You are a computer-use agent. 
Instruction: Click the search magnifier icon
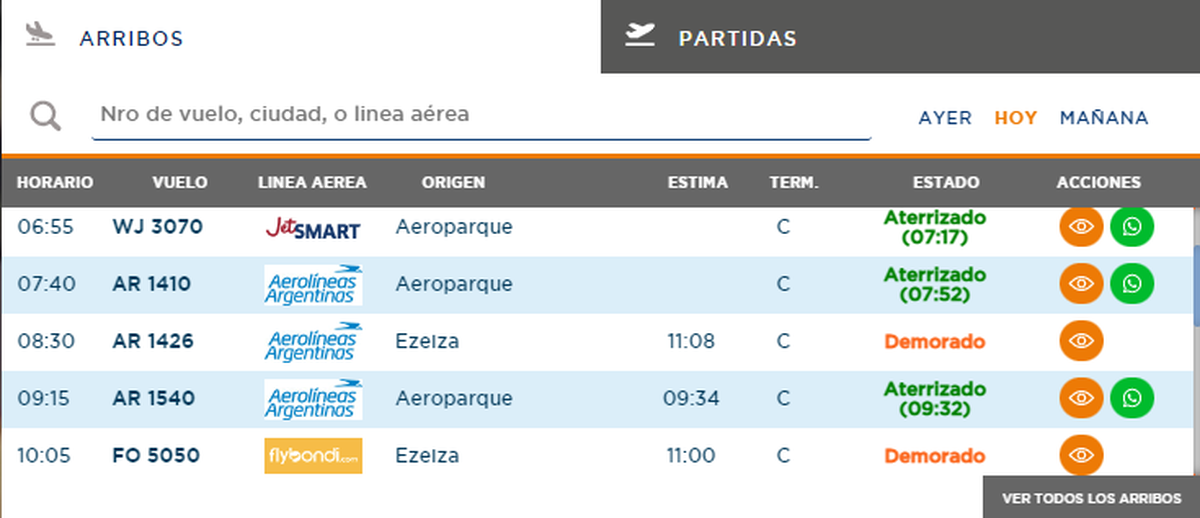click(45, 116)
